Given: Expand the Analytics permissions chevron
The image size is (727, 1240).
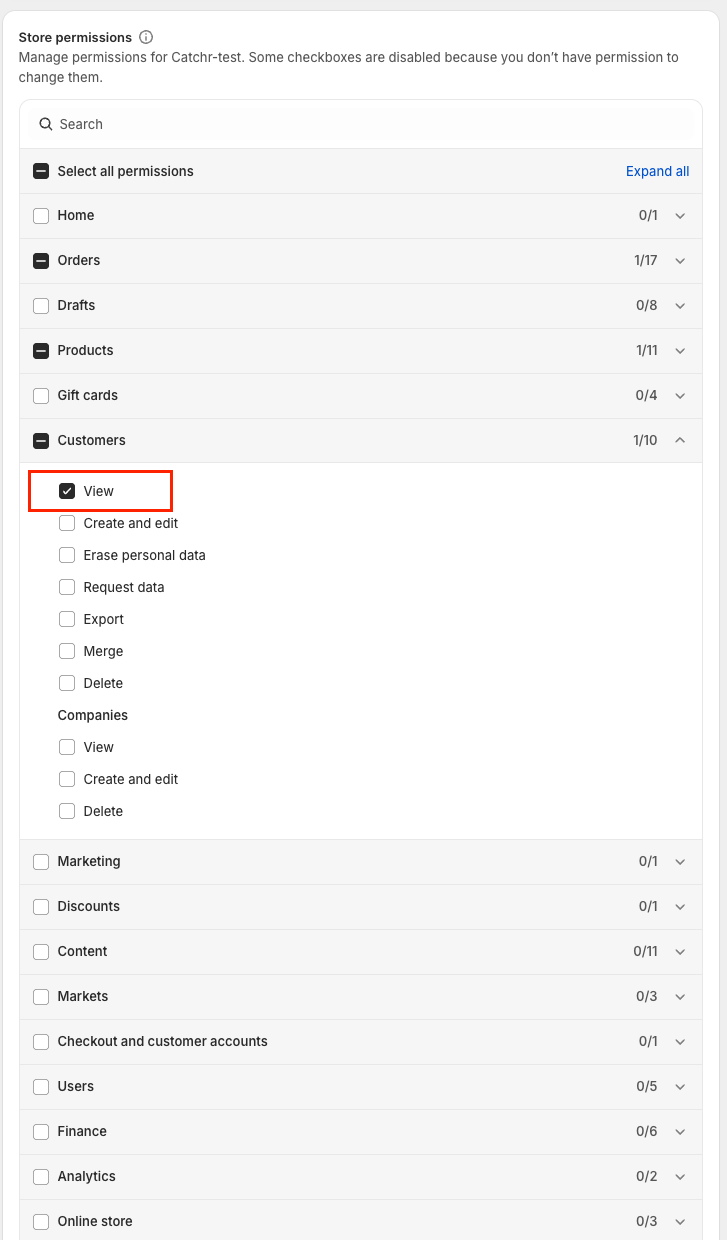Looking at the screenshot, I should [680, 1177].
